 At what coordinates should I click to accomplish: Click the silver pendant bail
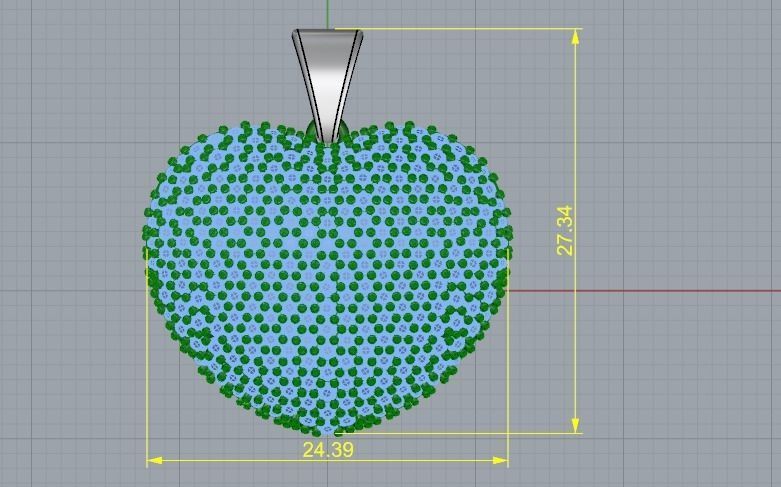coord(327,86)
